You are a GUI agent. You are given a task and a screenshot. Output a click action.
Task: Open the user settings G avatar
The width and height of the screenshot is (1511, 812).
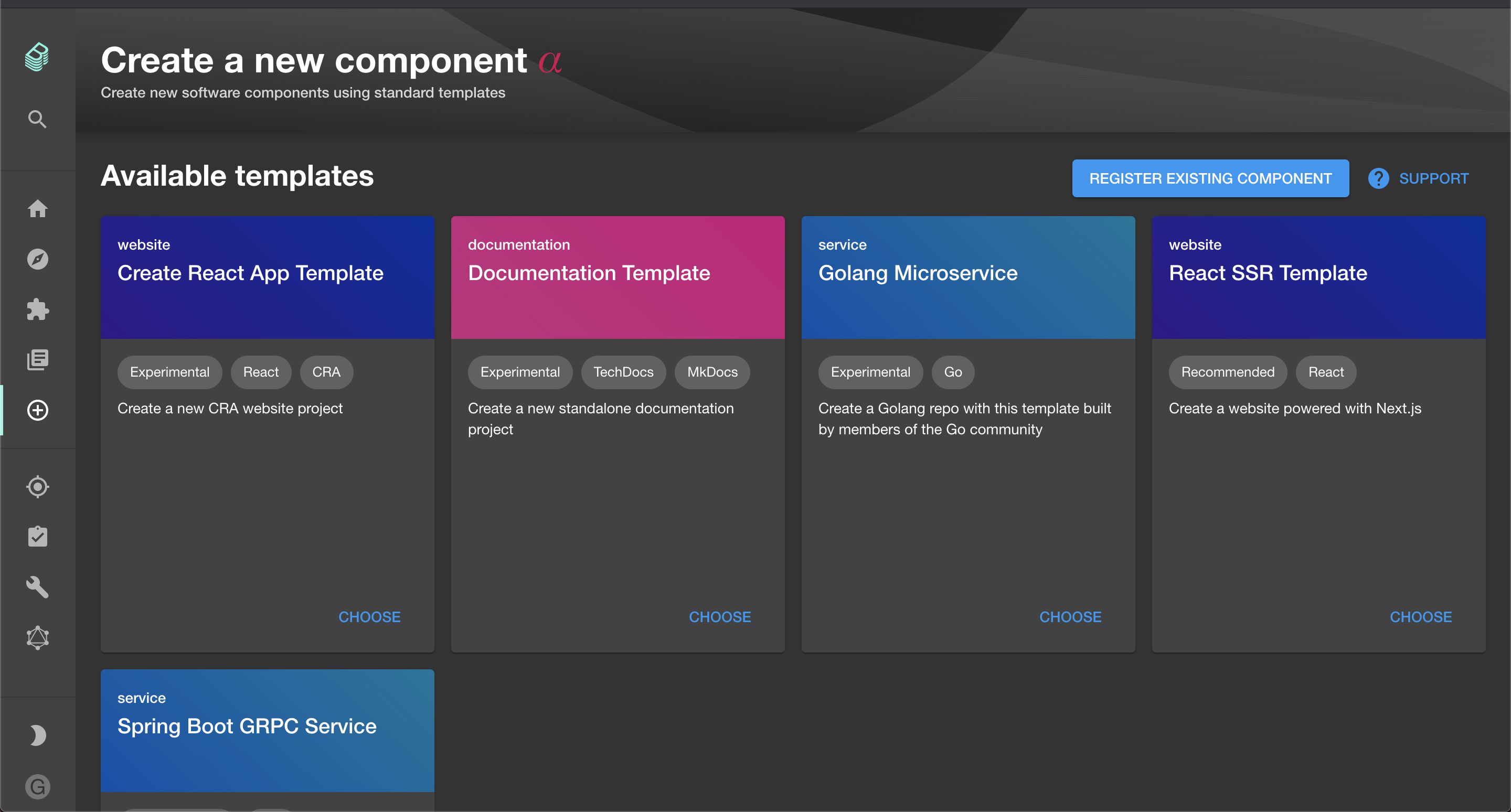pyautogui.click(x=38, y=786)
